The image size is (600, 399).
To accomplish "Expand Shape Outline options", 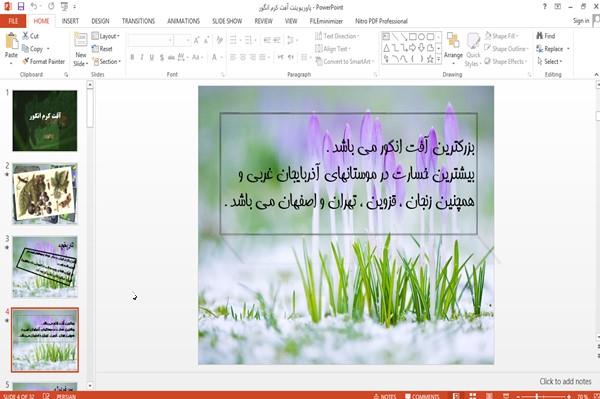I will pyautogui.click(x=506, y=49).
